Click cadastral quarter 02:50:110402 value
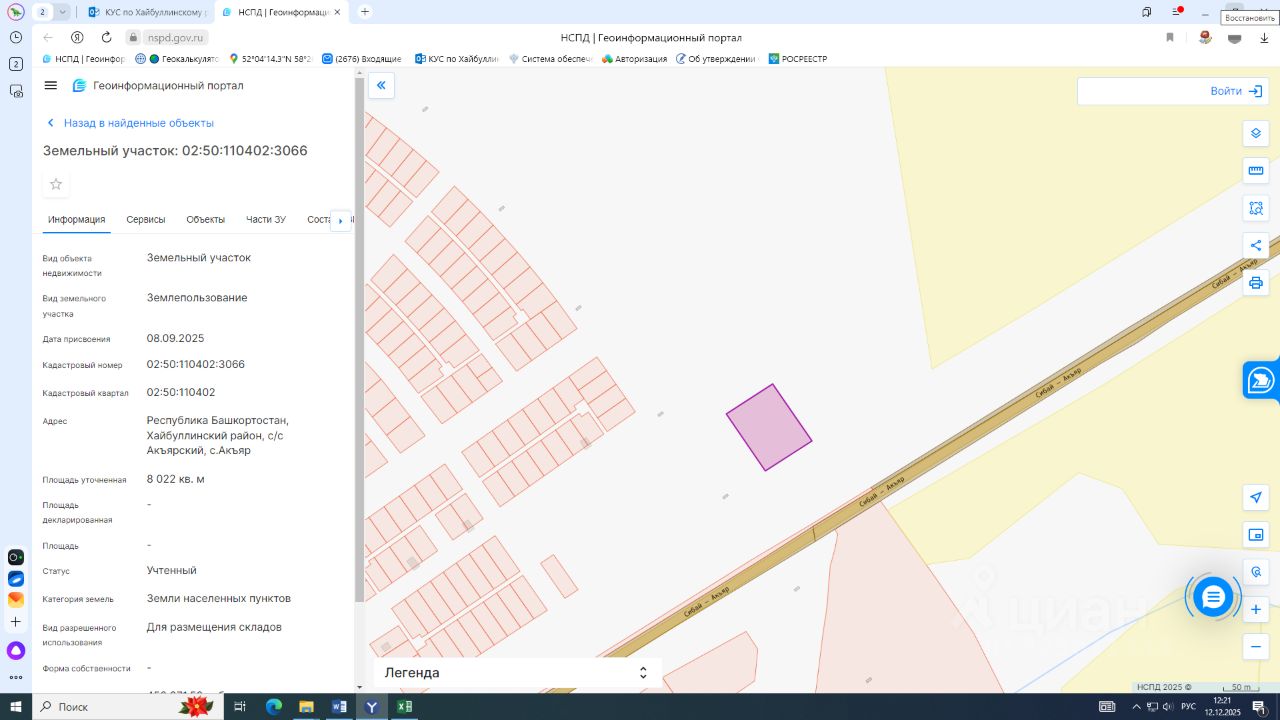The width and height of the screenshot is (1280, 720). click(181, 393)
